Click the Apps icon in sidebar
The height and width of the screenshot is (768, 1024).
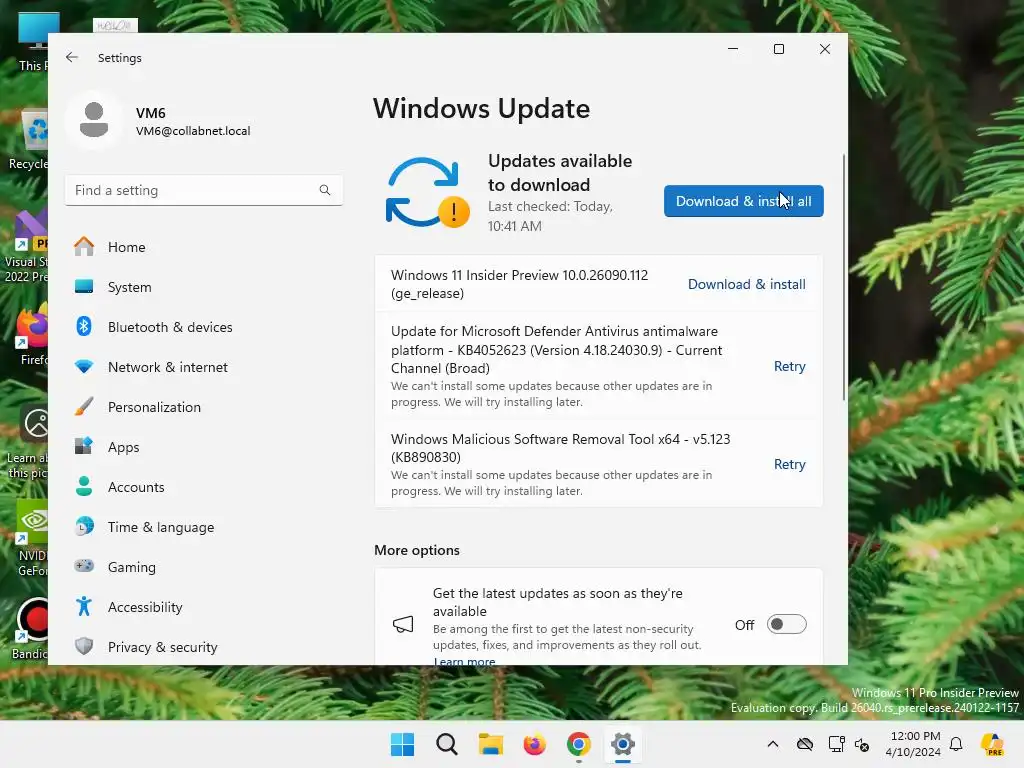[x=84, y=446]
